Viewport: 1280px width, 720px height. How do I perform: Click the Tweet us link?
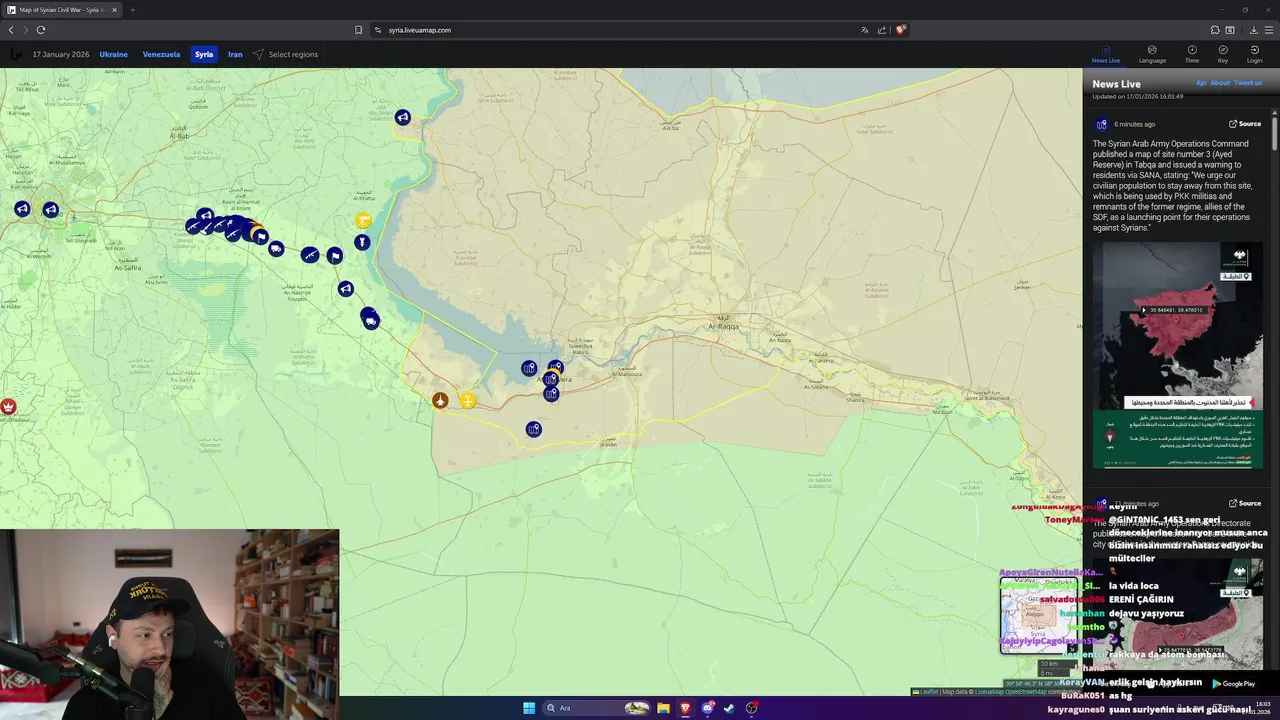tap(1248, 83)
